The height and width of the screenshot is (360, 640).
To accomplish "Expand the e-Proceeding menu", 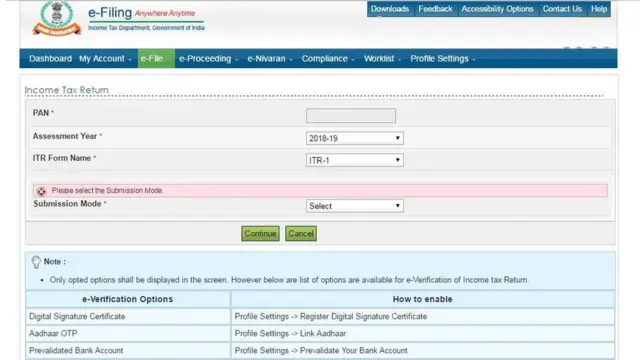I will [208, 59].
